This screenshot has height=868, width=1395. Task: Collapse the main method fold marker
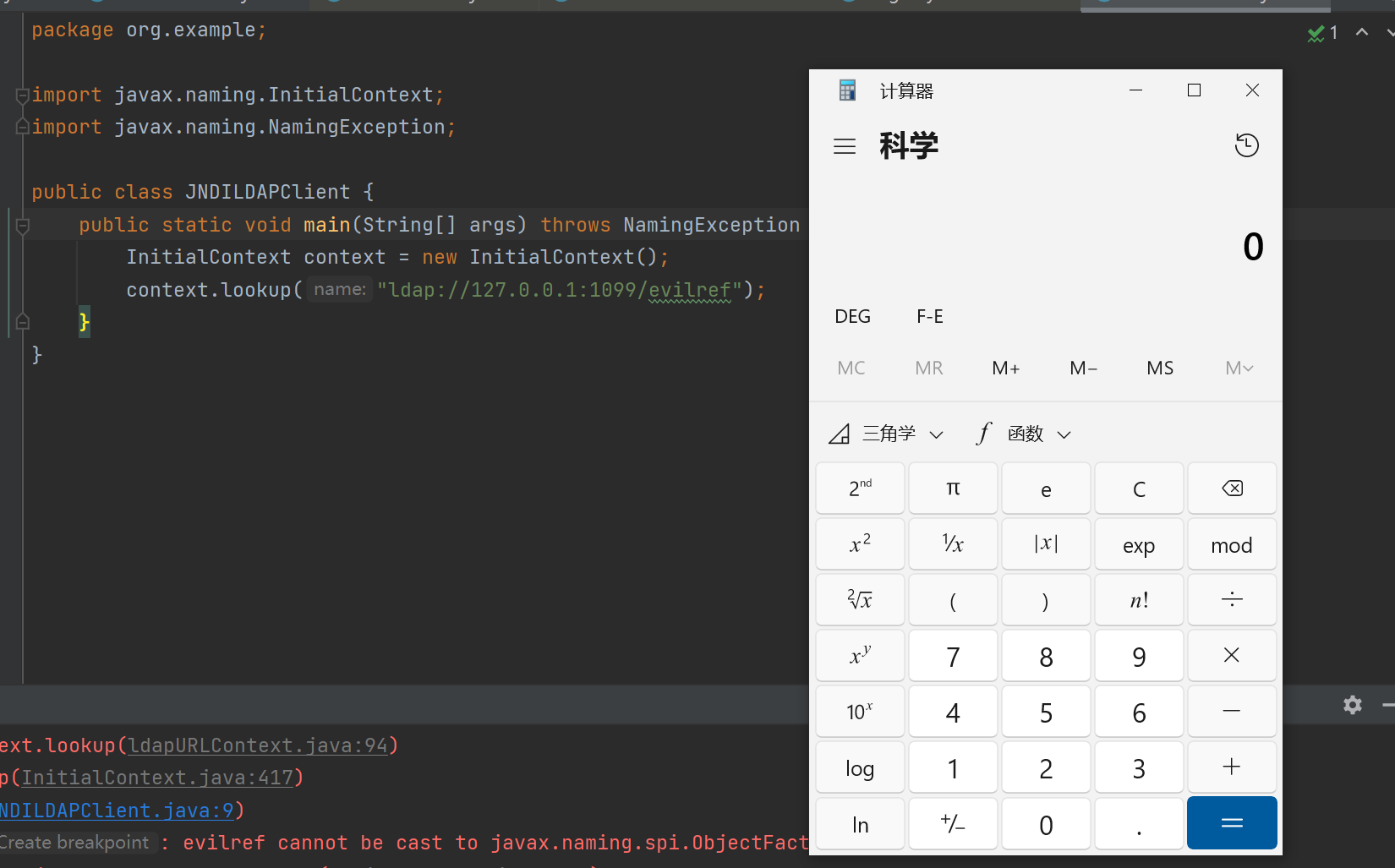point(23,226)
